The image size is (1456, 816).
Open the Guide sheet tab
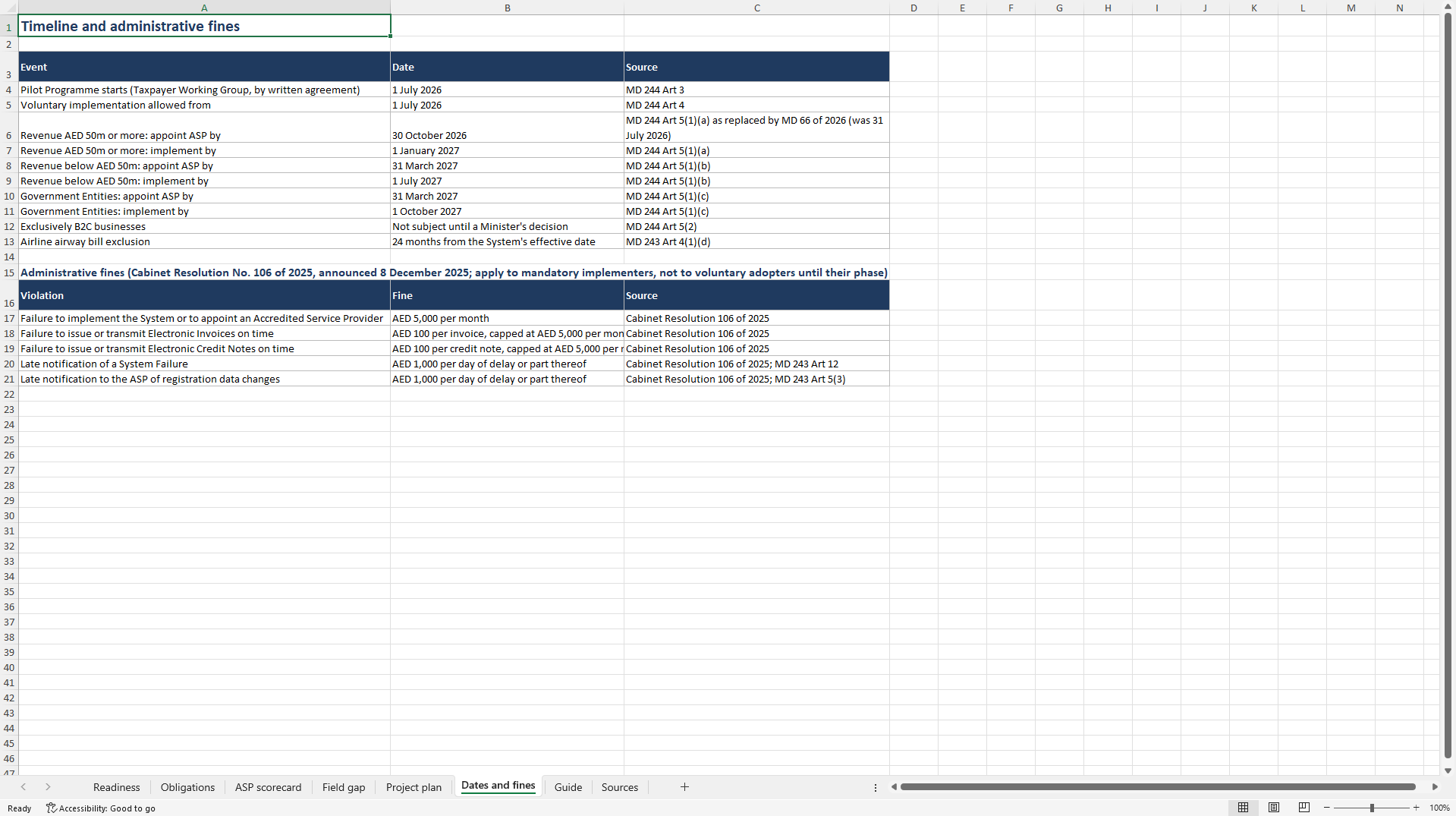[568, 787]
